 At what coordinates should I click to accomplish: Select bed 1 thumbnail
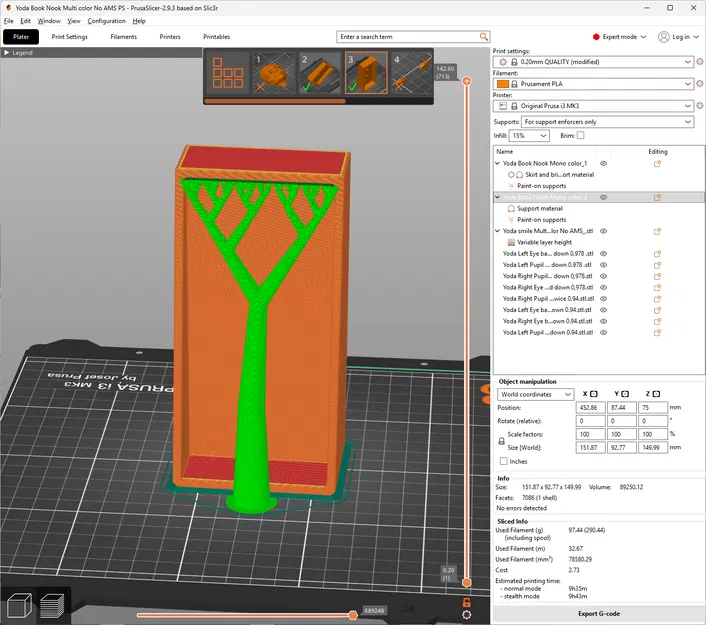tap(274, 72)
